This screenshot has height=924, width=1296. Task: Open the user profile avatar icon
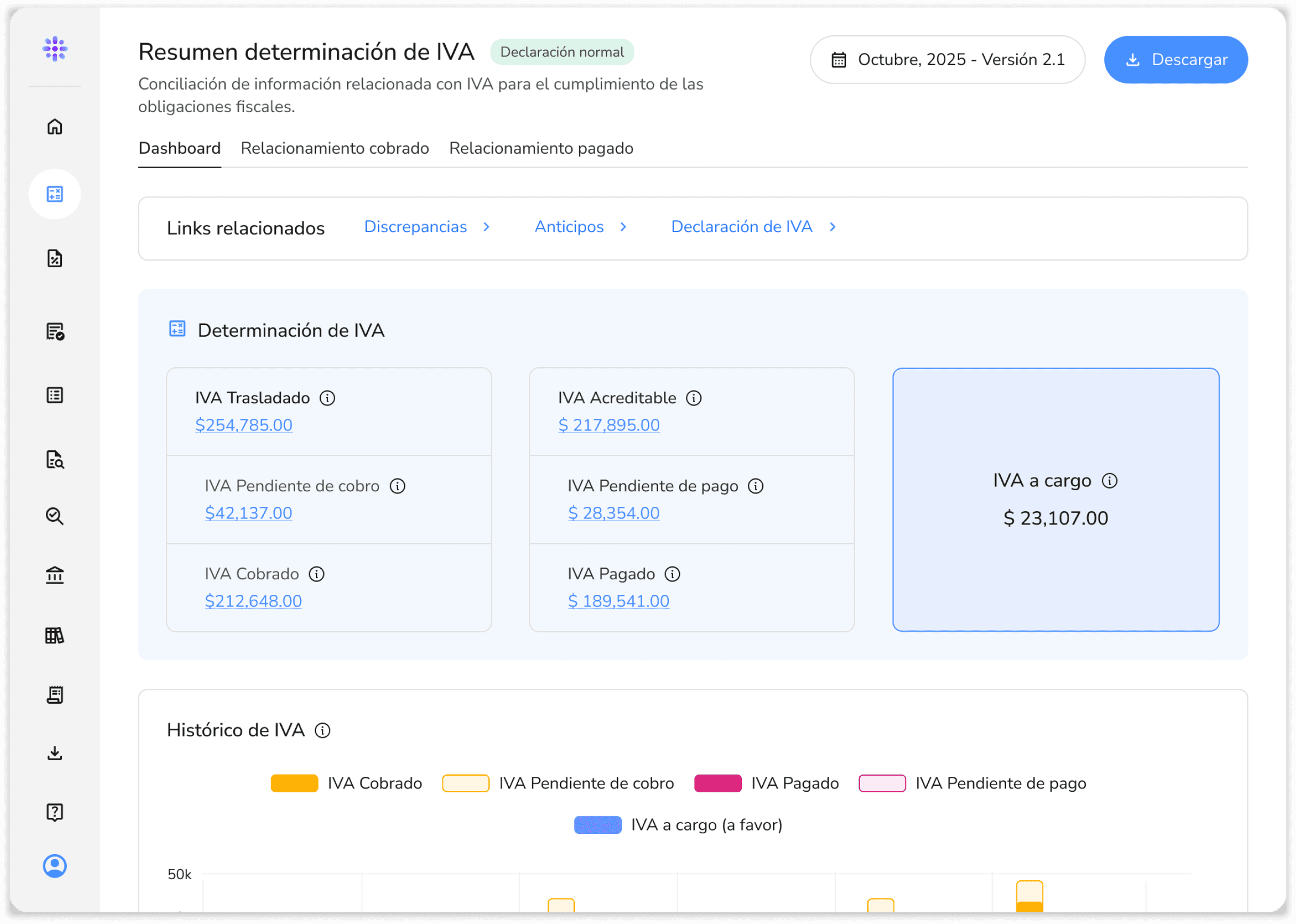coord(54,865)
